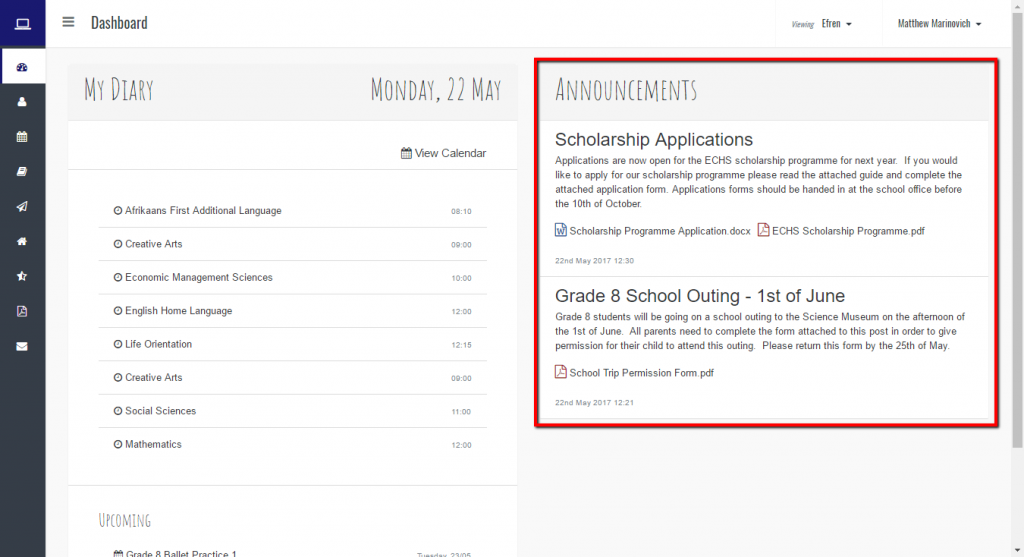Click the 22nd May 2017 12:21 timestamp
This screenshot has height=557, width=1024.
(x=594, y=402)
